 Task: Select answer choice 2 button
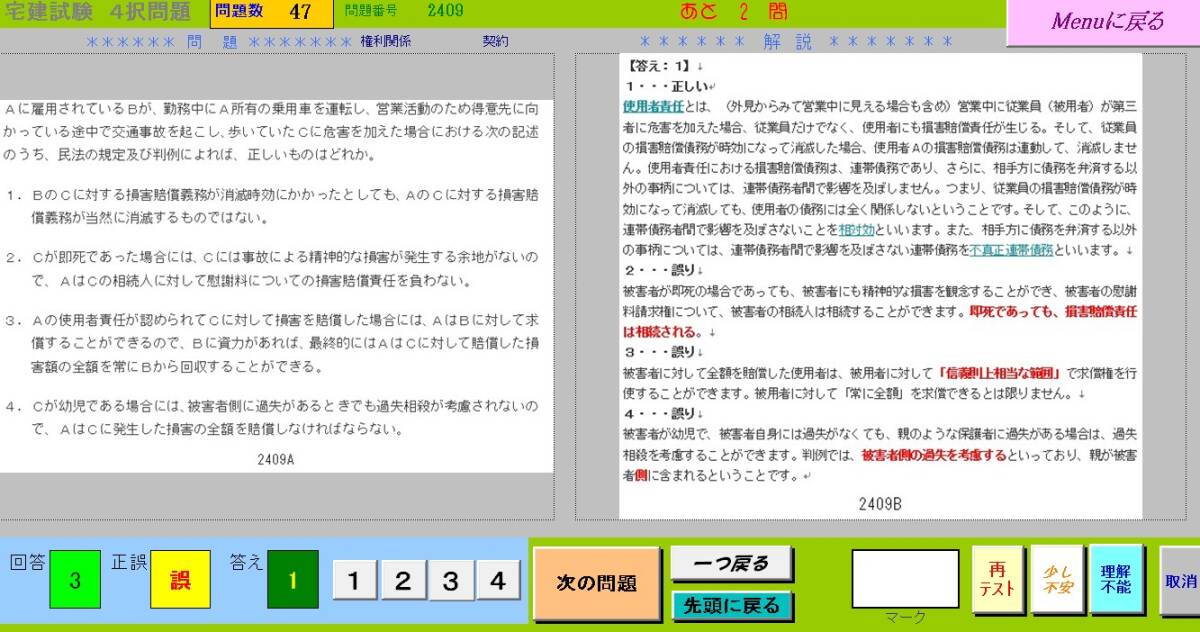coord(402,581)
